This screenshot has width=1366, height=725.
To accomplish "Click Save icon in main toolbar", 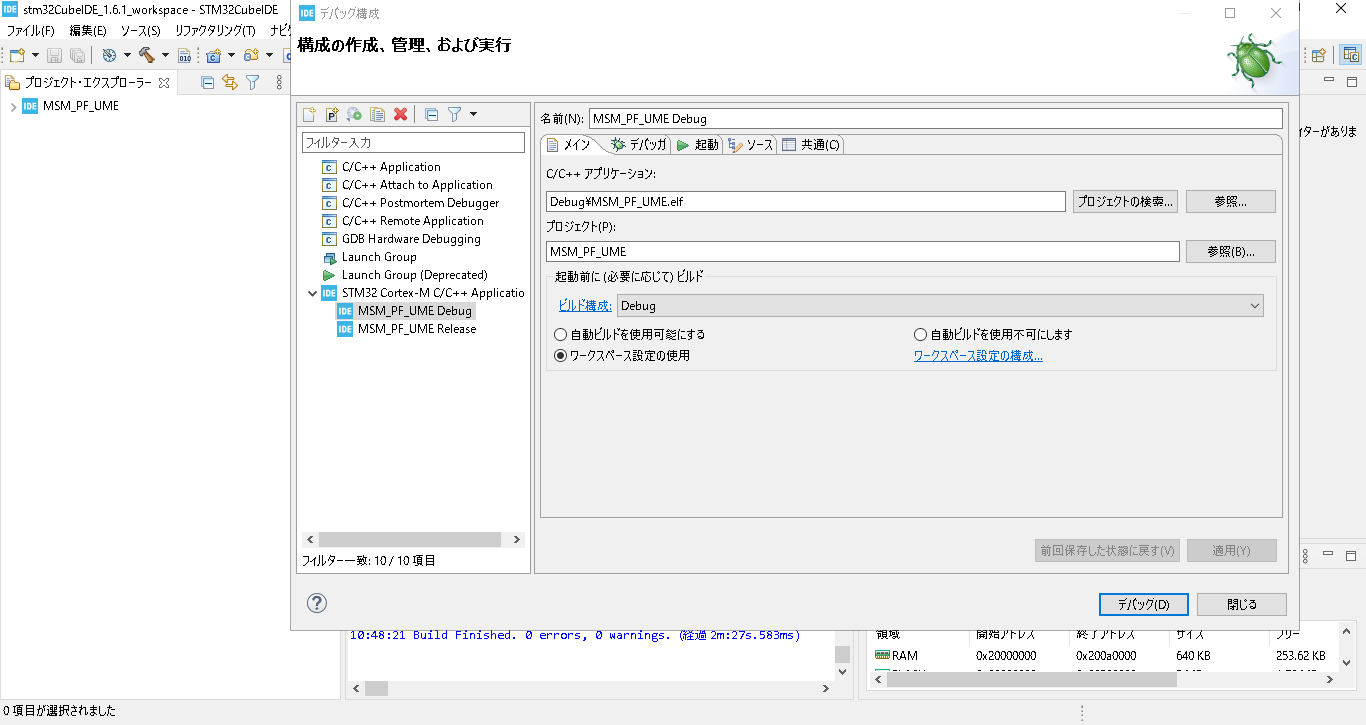I will 55,55.
